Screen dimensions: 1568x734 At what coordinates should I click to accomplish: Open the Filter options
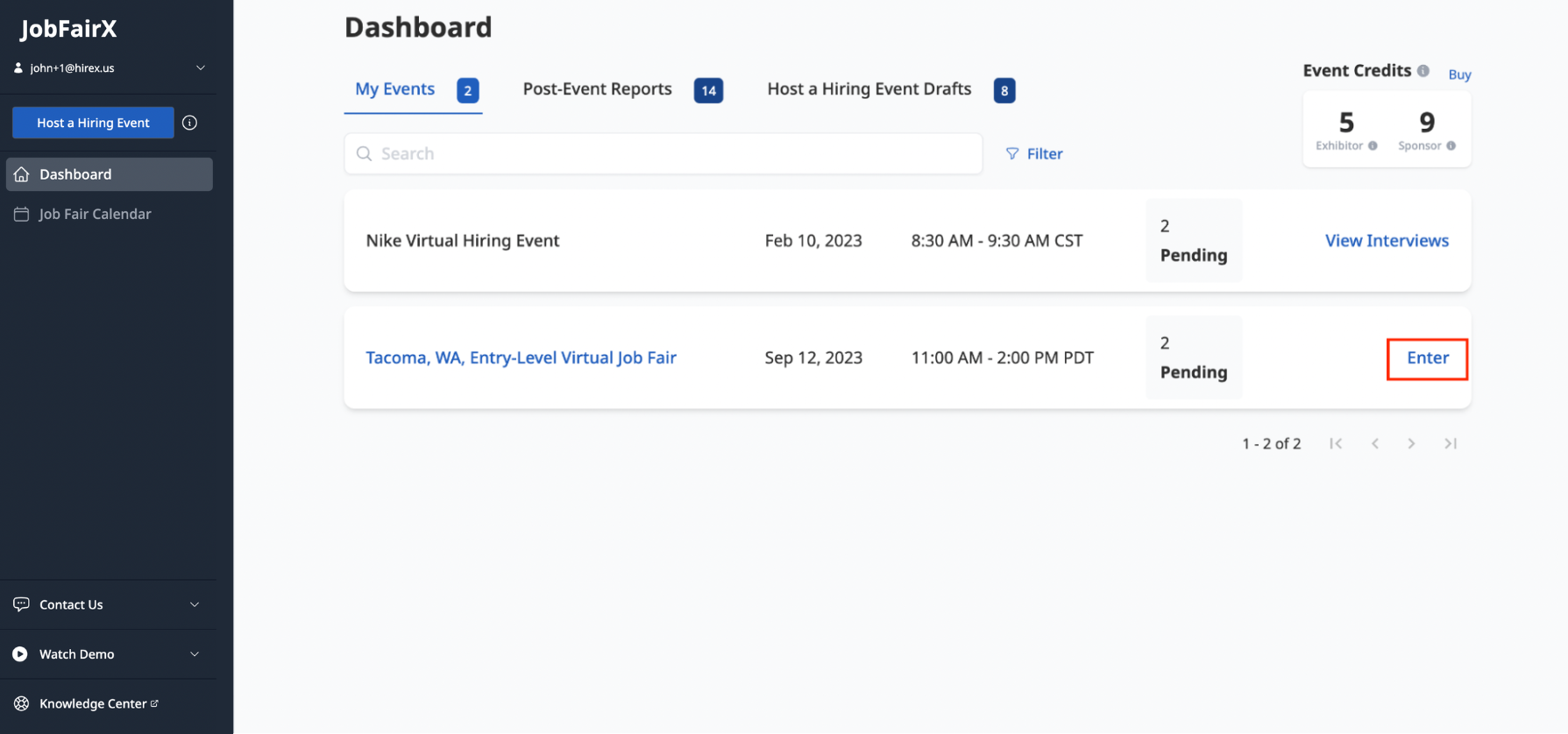coord(1034,153)
